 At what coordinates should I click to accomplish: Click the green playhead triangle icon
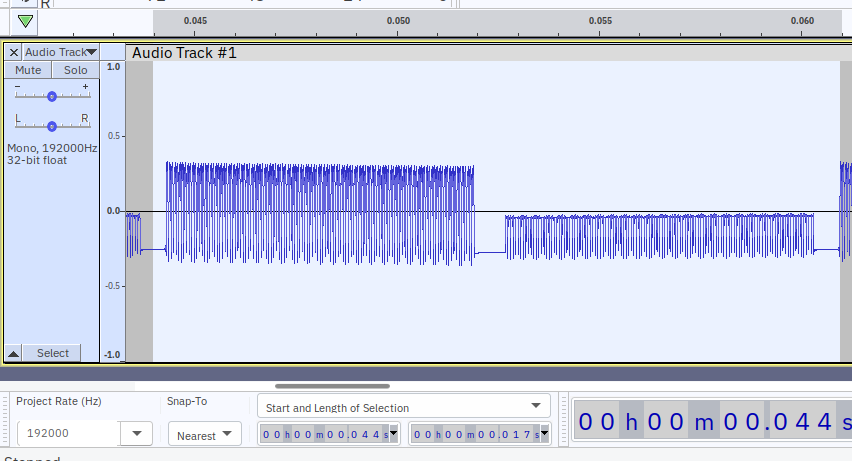[26, 21]
